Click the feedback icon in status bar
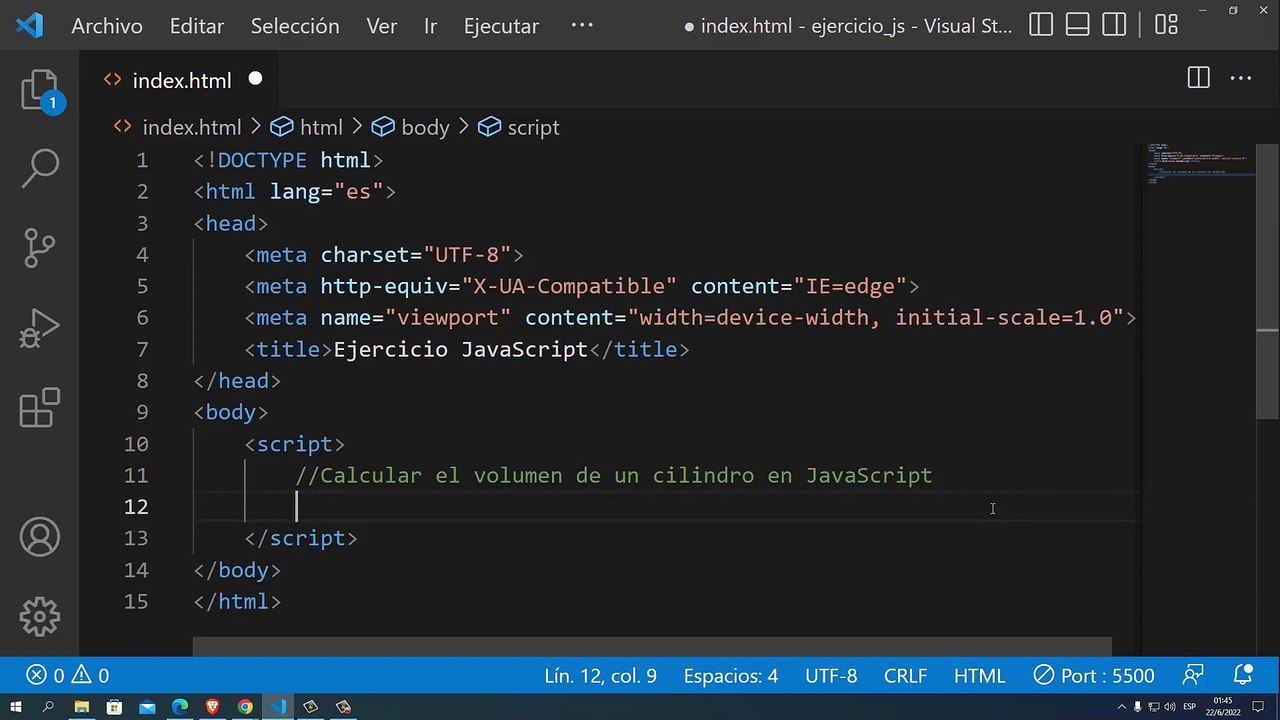Image resolution: width=1280 pixels, height=720 pixels. (x=1193, y=676)
